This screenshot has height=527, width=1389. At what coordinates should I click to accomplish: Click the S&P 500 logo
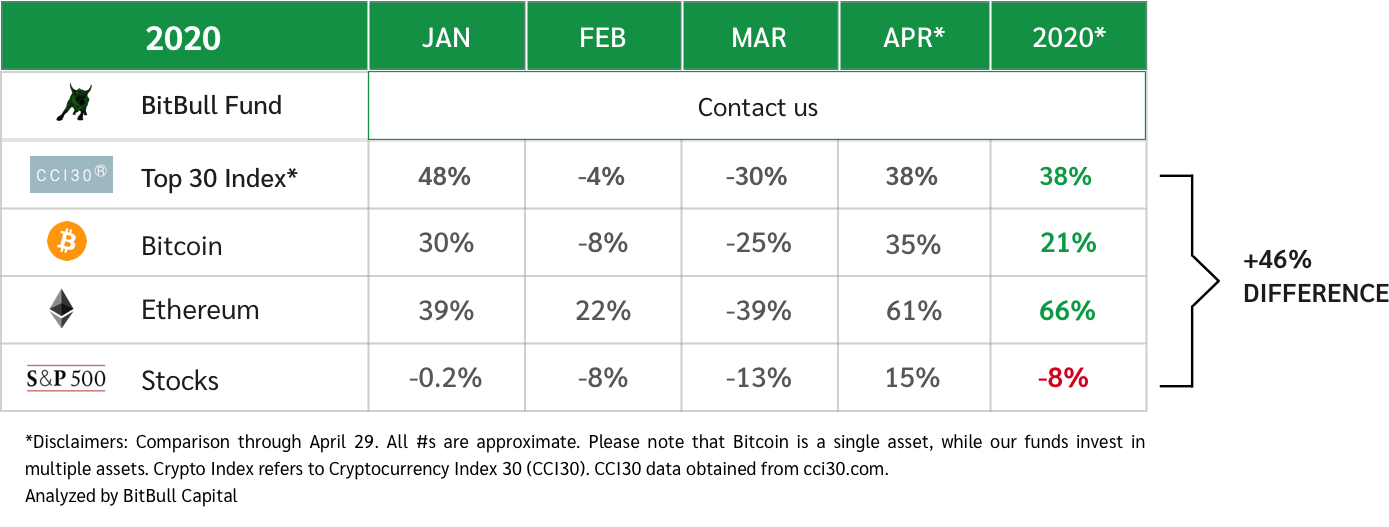tap(66, 378)
